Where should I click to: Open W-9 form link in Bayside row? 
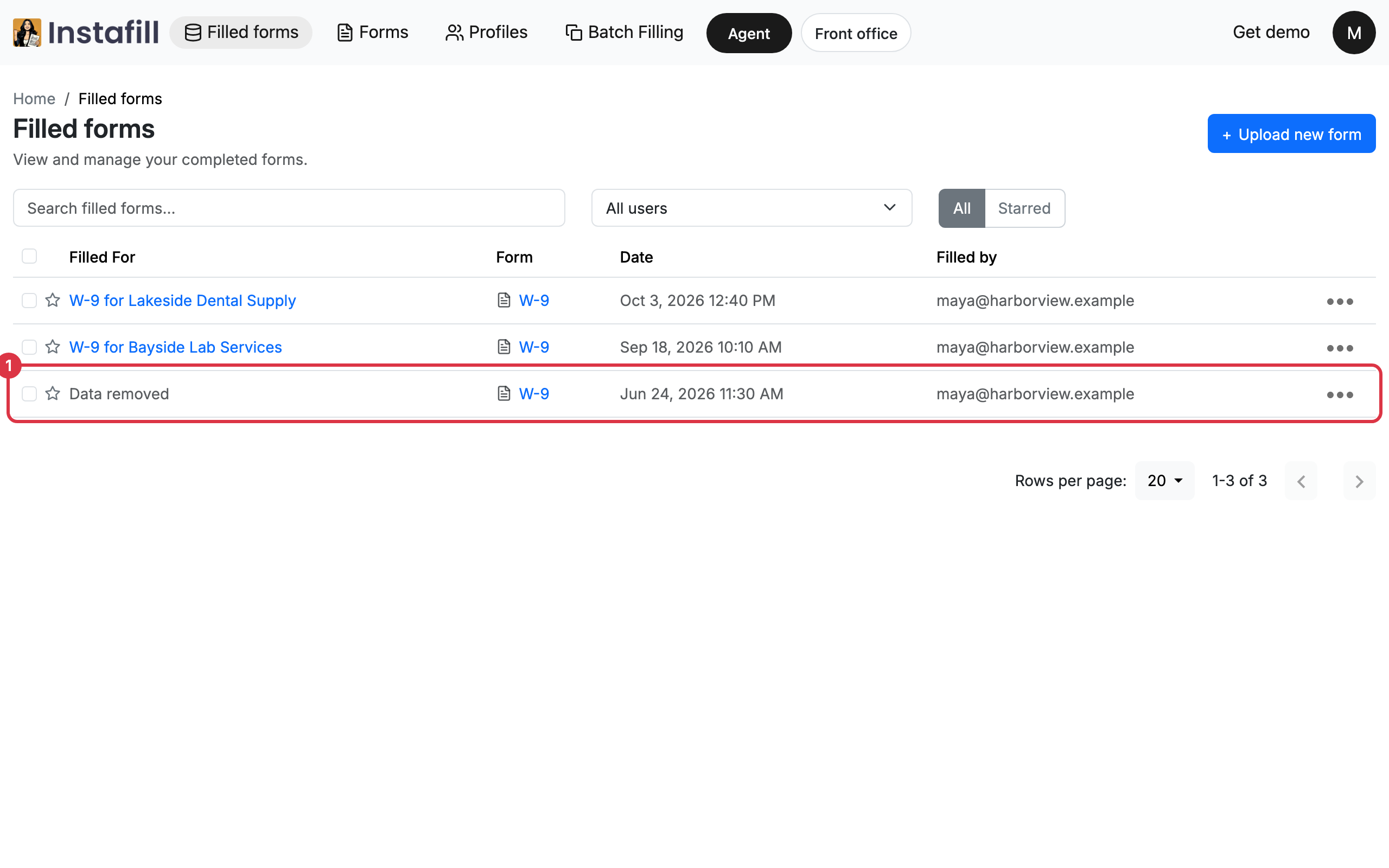point(534,347)
